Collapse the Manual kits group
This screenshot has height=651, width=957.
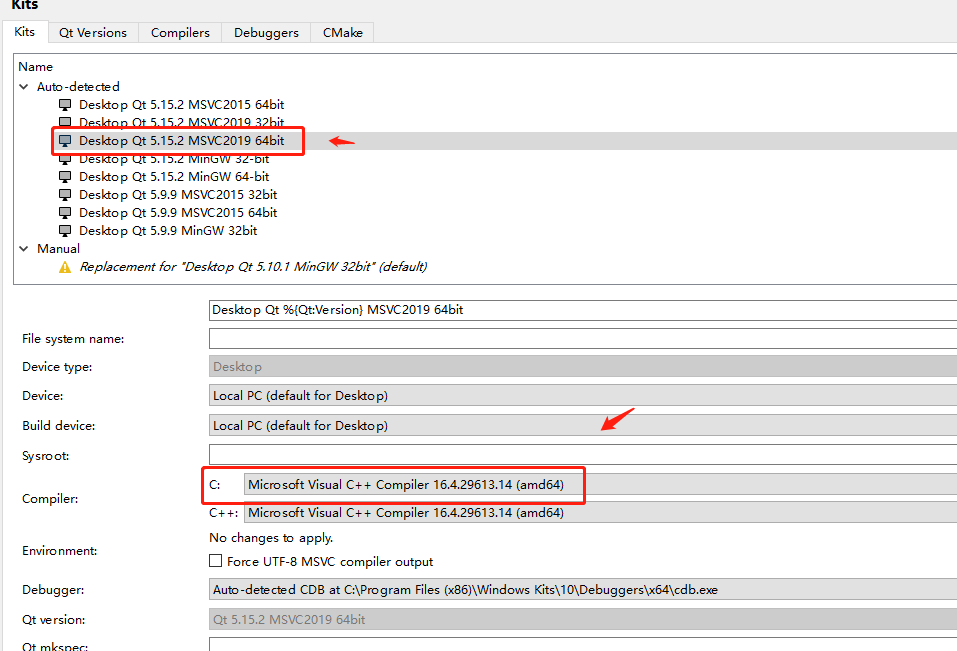pos(24,248)
